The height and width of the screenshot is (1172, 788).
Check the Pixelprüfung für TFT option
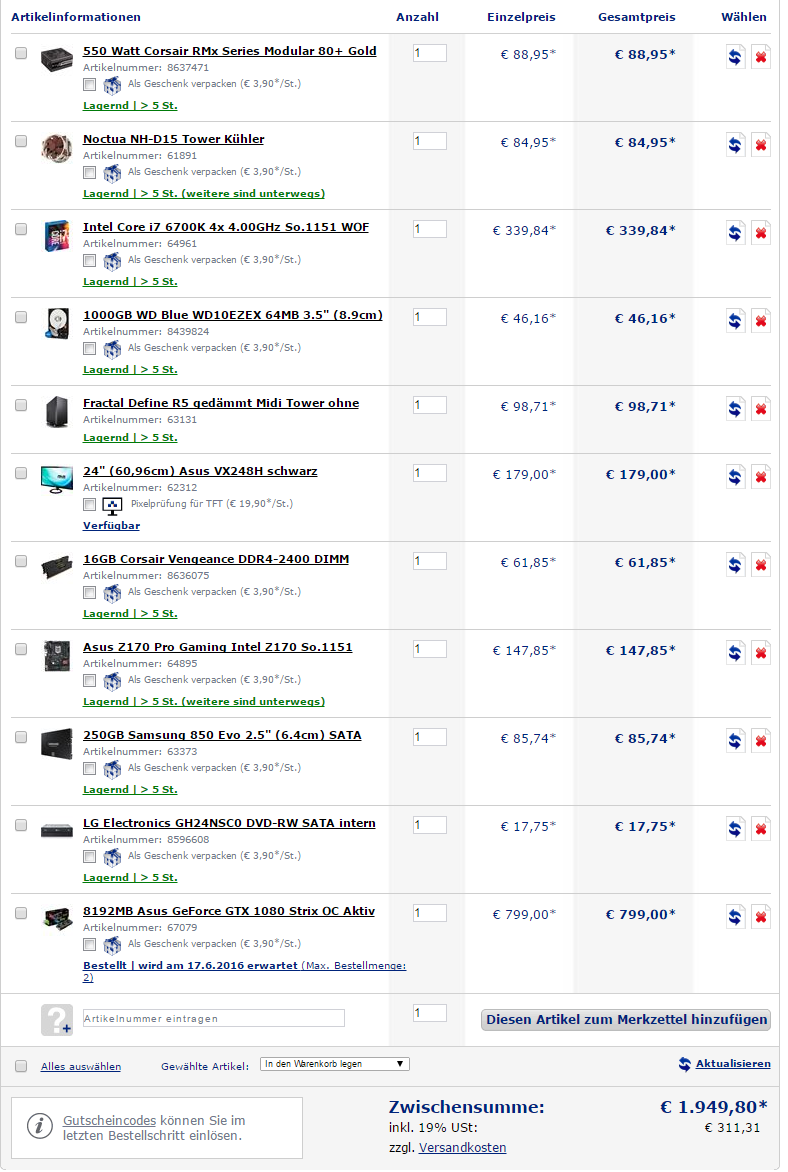coord(90,504)
